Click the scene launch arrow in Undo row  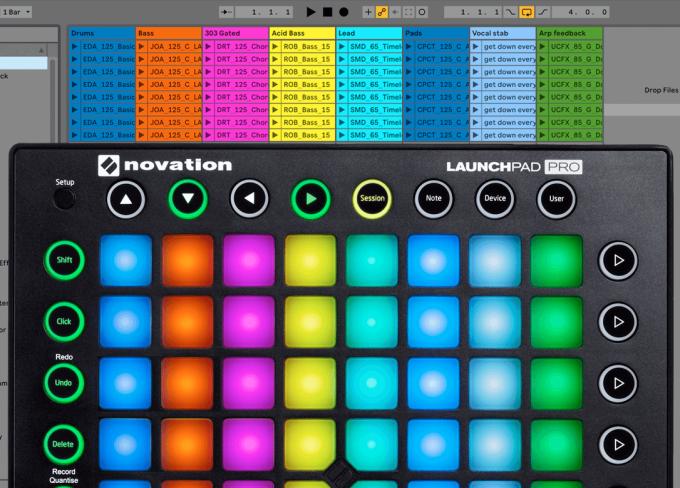(618, 383)
